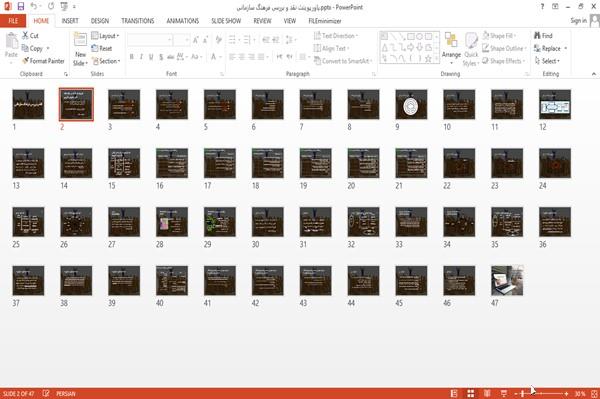Viewport: 600px width, 399px height.
Task: Click the fit slide to window icon
Action: [x=594, y=393]
